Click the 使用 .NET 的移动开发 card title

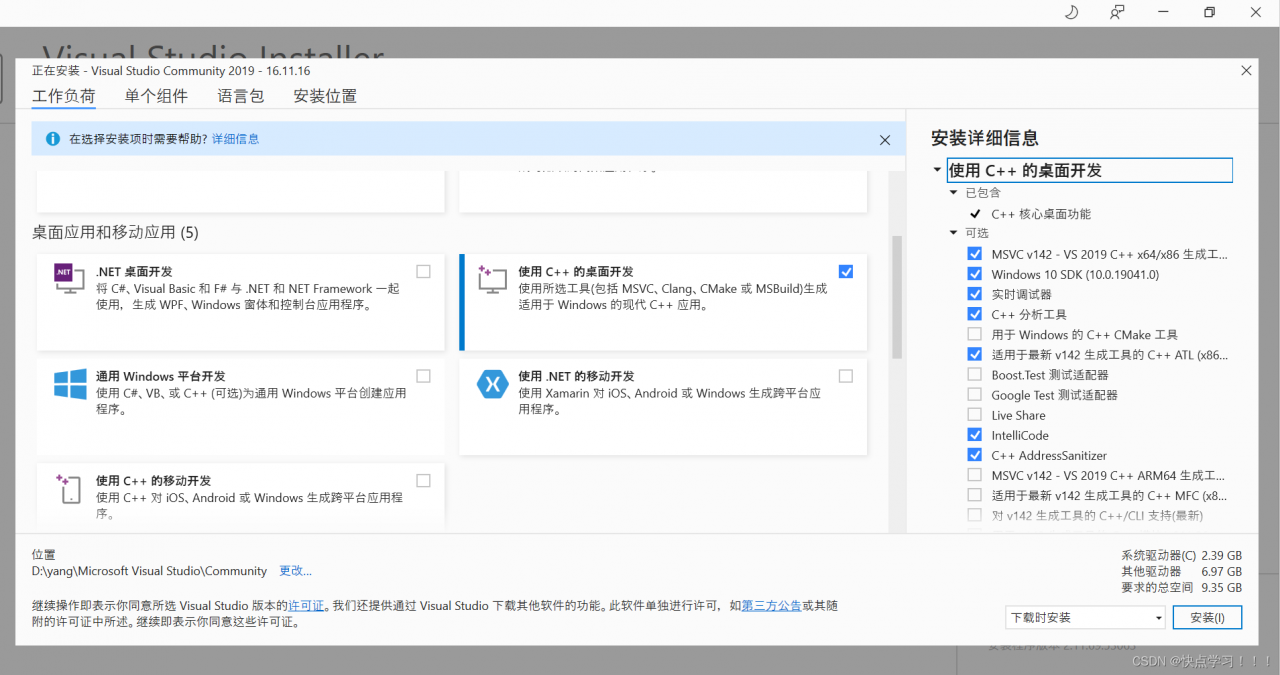tap(576, 377)
